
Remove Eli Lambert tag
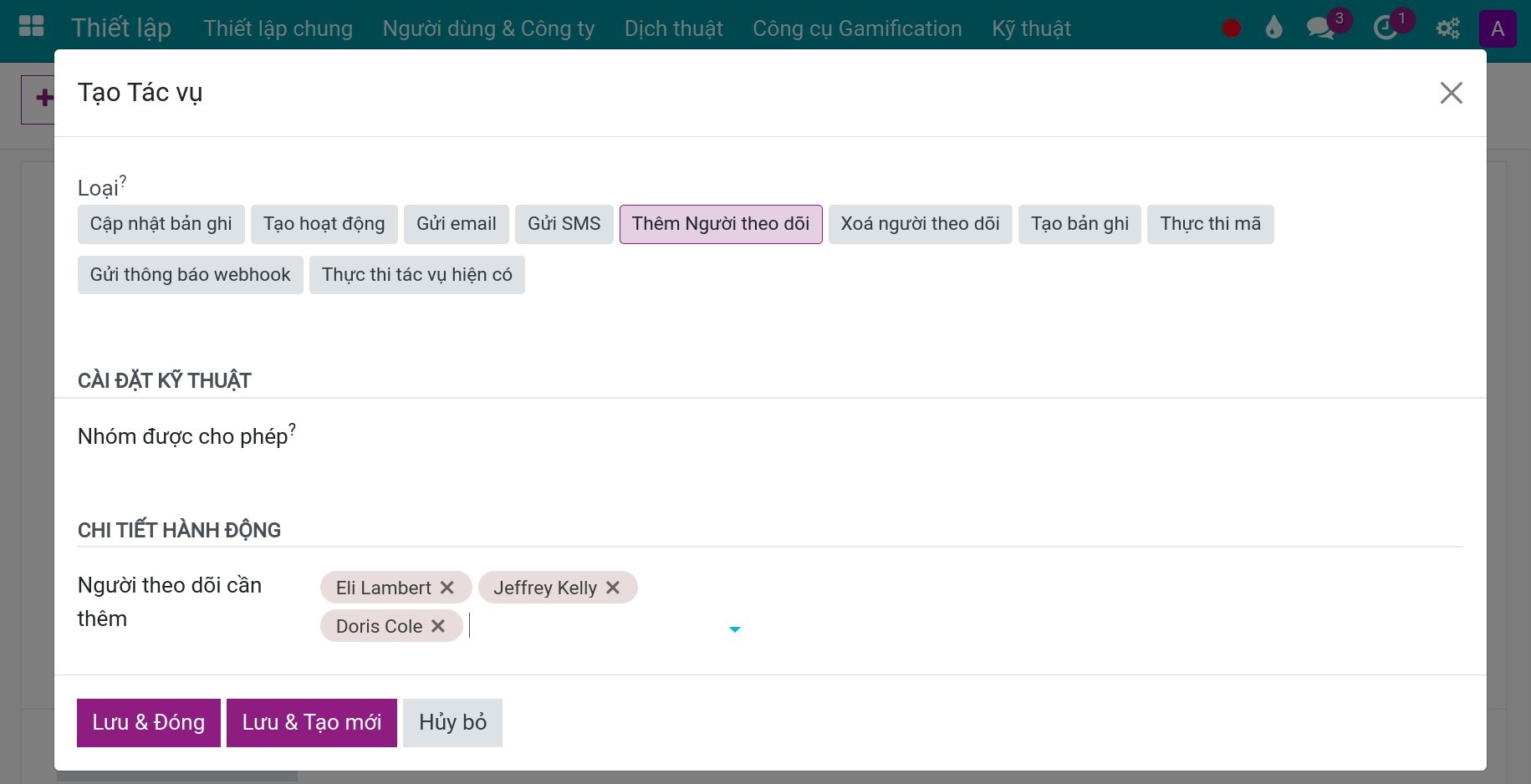click(447, 588)
